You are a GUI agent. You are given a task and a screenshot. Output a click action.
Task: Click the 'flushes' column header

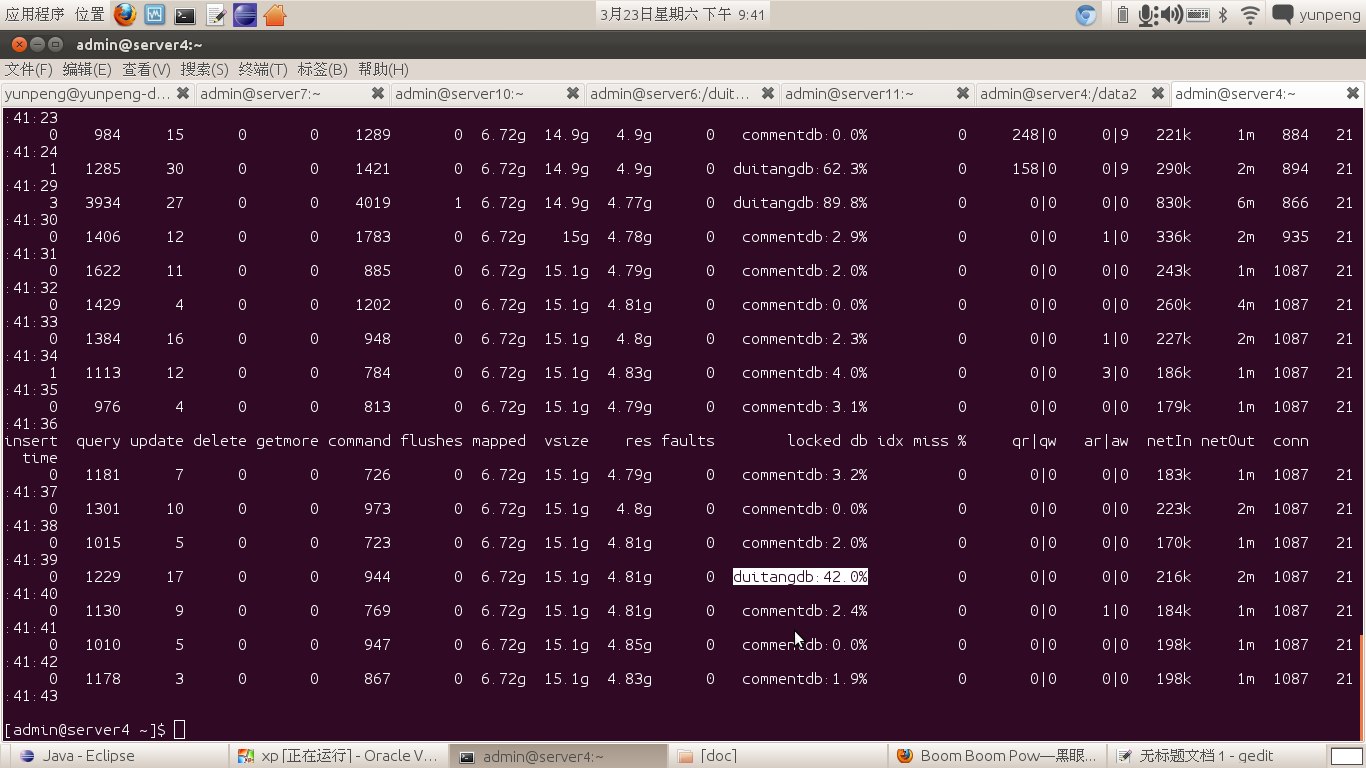(431, 441)
